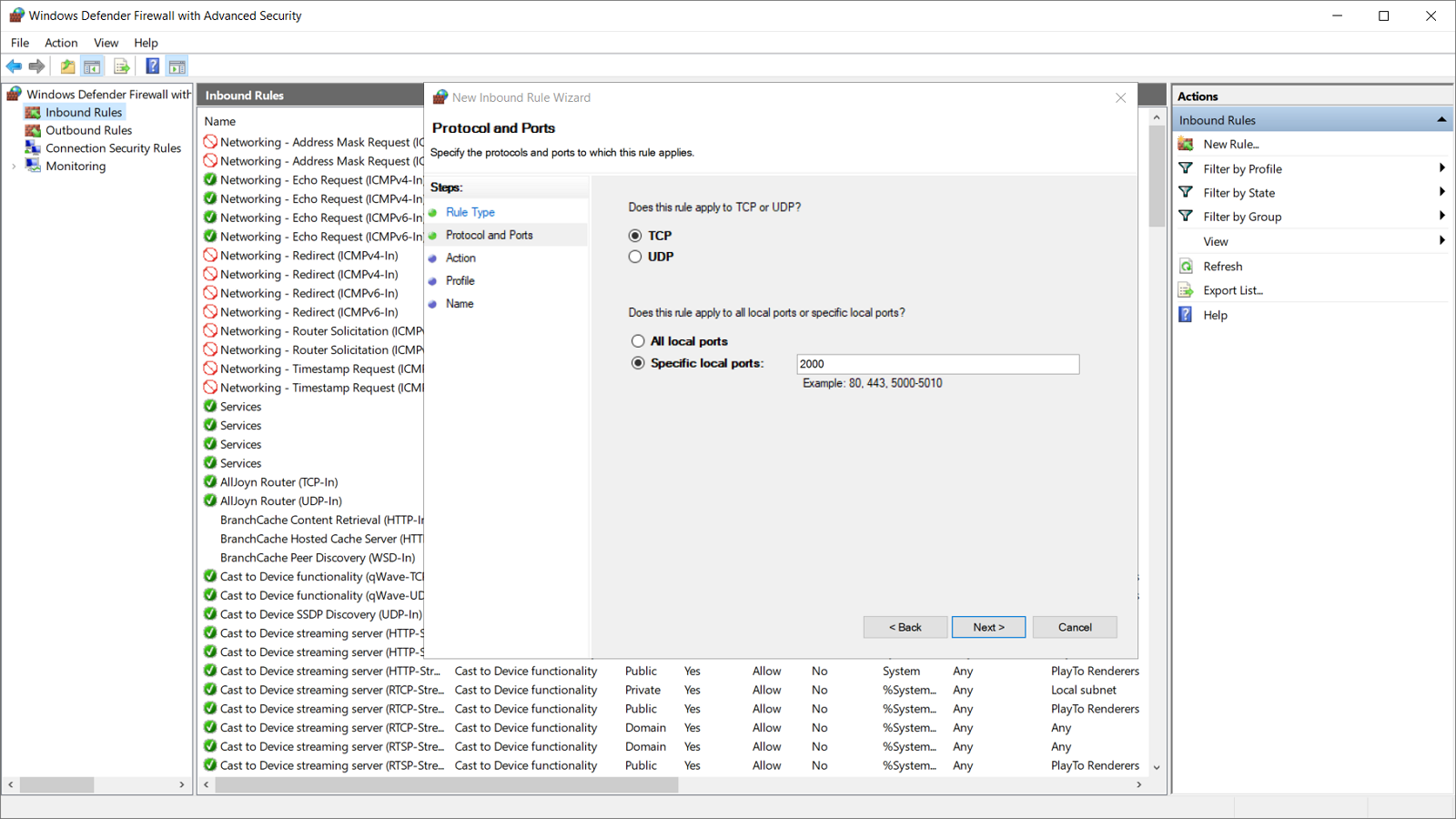Viewport: 1456px width, 819px height.
Task: Click the Help icon in Actions pane
Action: click(1186, 315)
